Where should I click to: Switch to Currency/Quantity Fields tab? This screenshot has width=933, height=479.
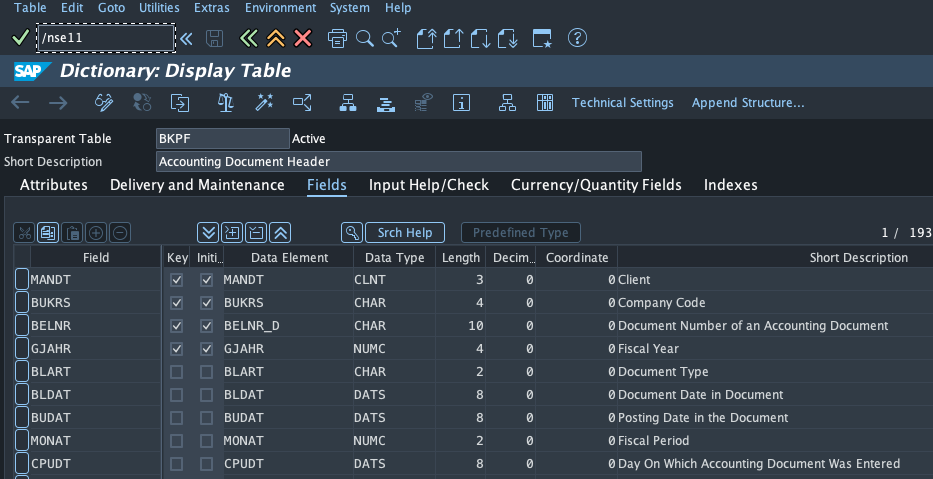point(596,185)
